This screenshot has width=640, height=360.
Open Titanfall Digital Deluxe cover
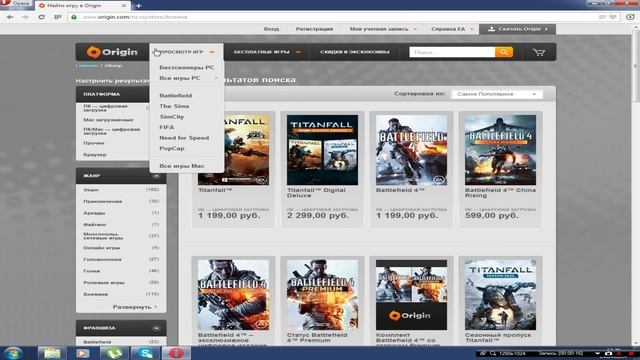[322, 150]
